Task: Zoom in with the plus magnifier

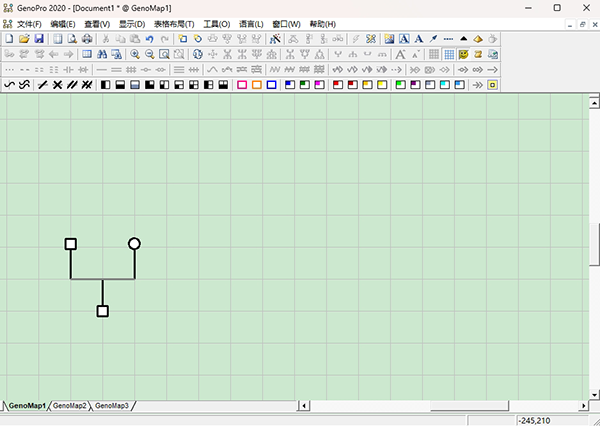Action: coord(135,54)
